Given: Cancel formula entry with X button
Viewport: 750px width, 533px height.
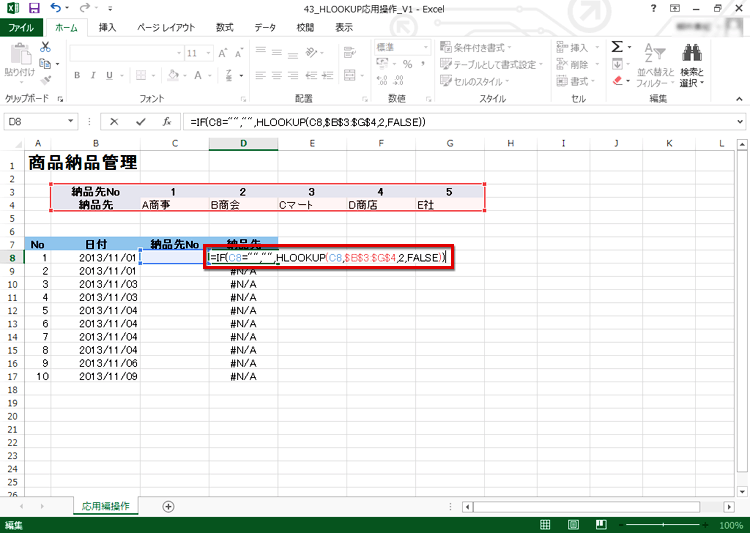Looking at the screenshot, I should (x=114, y=122).
